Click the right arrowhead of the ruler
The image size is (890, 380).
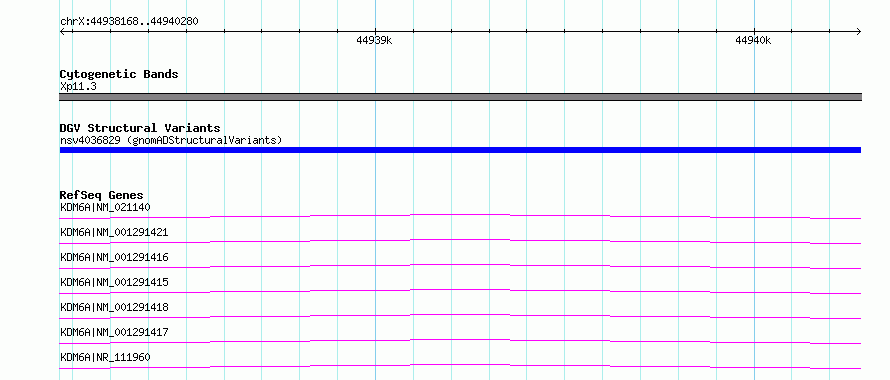click(x=858, y=31)
